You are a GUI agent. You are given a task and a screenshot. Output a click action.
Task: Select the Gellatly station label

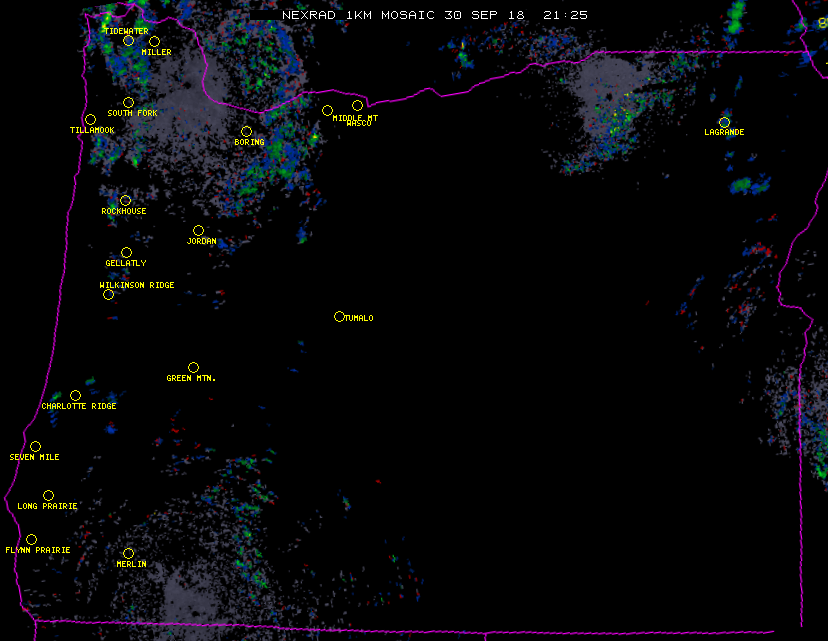(x=126, y=264)
